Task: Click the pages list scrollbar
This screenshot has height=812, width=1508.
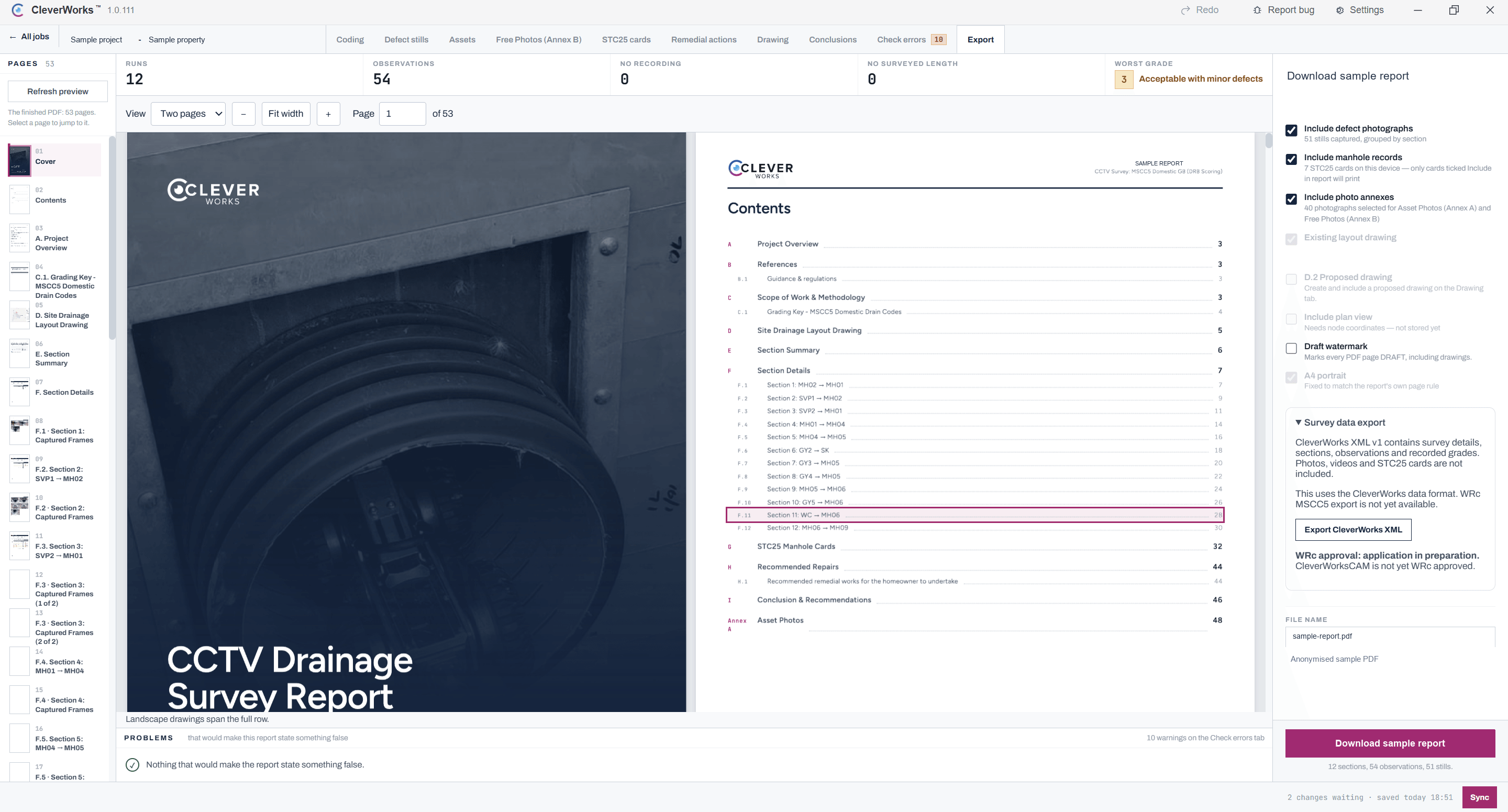Action: [x=112, y=237]
